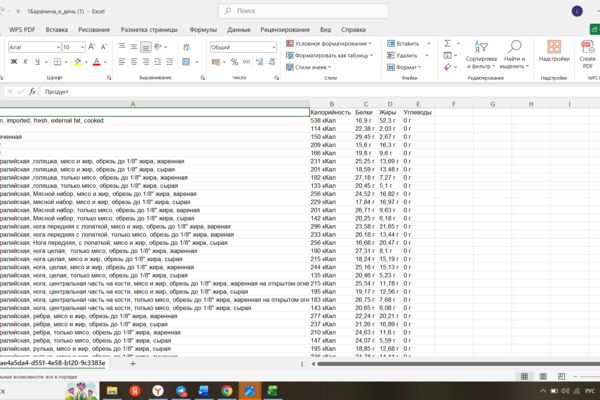Increase decimal places
The image size is (600, 400).
[x=259, y=62]
